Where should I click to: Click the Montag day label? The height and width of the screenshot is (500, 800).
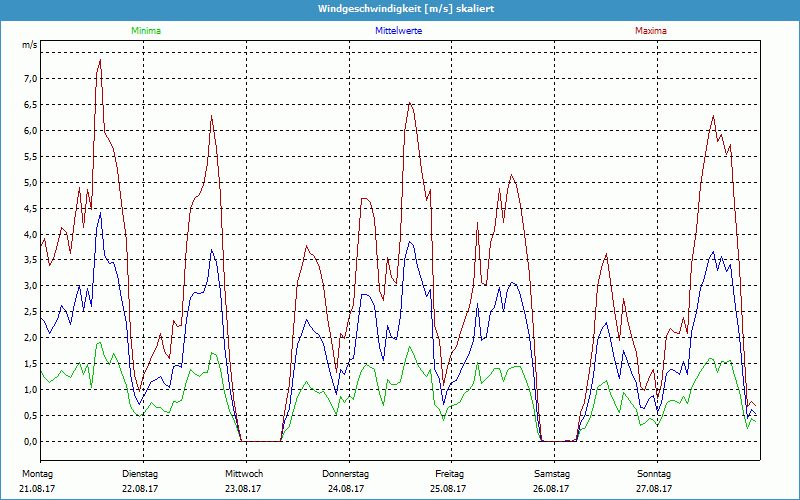tap(37, 474)
